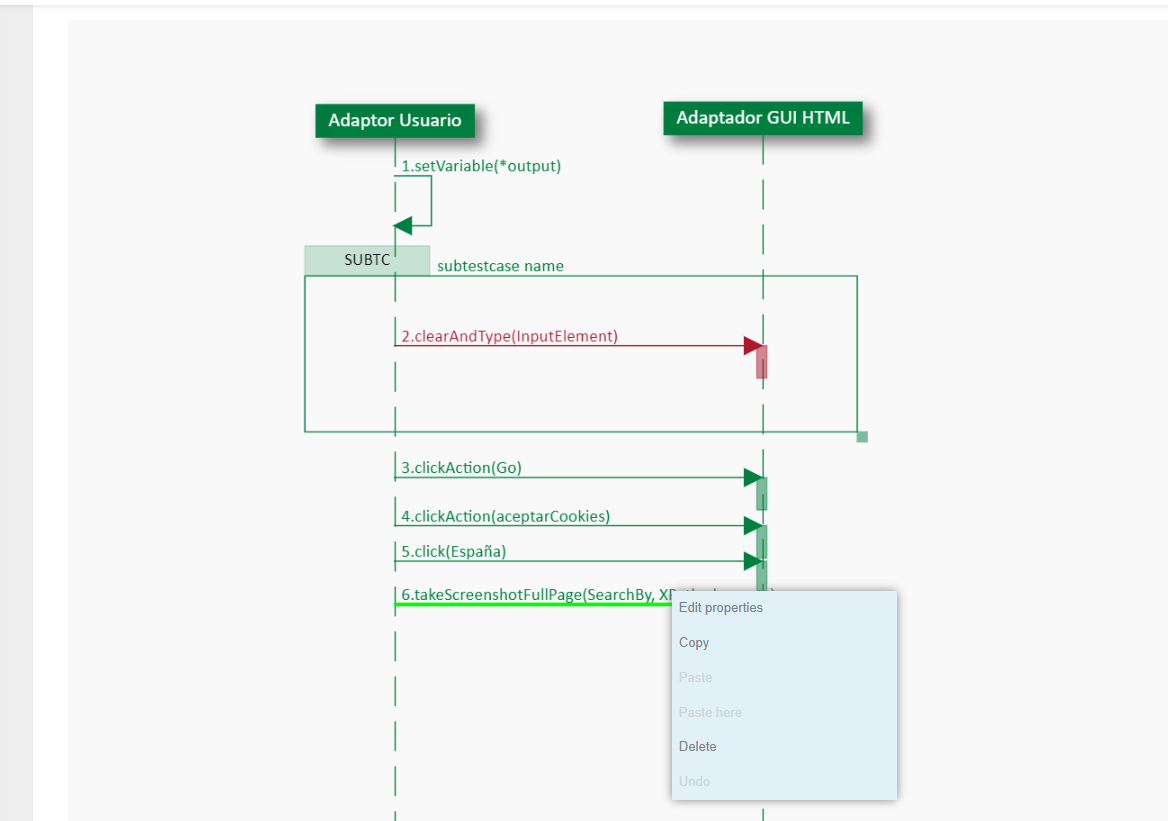
Task: Click the Undo entry in the context menu
Action: tap(694, 782)
